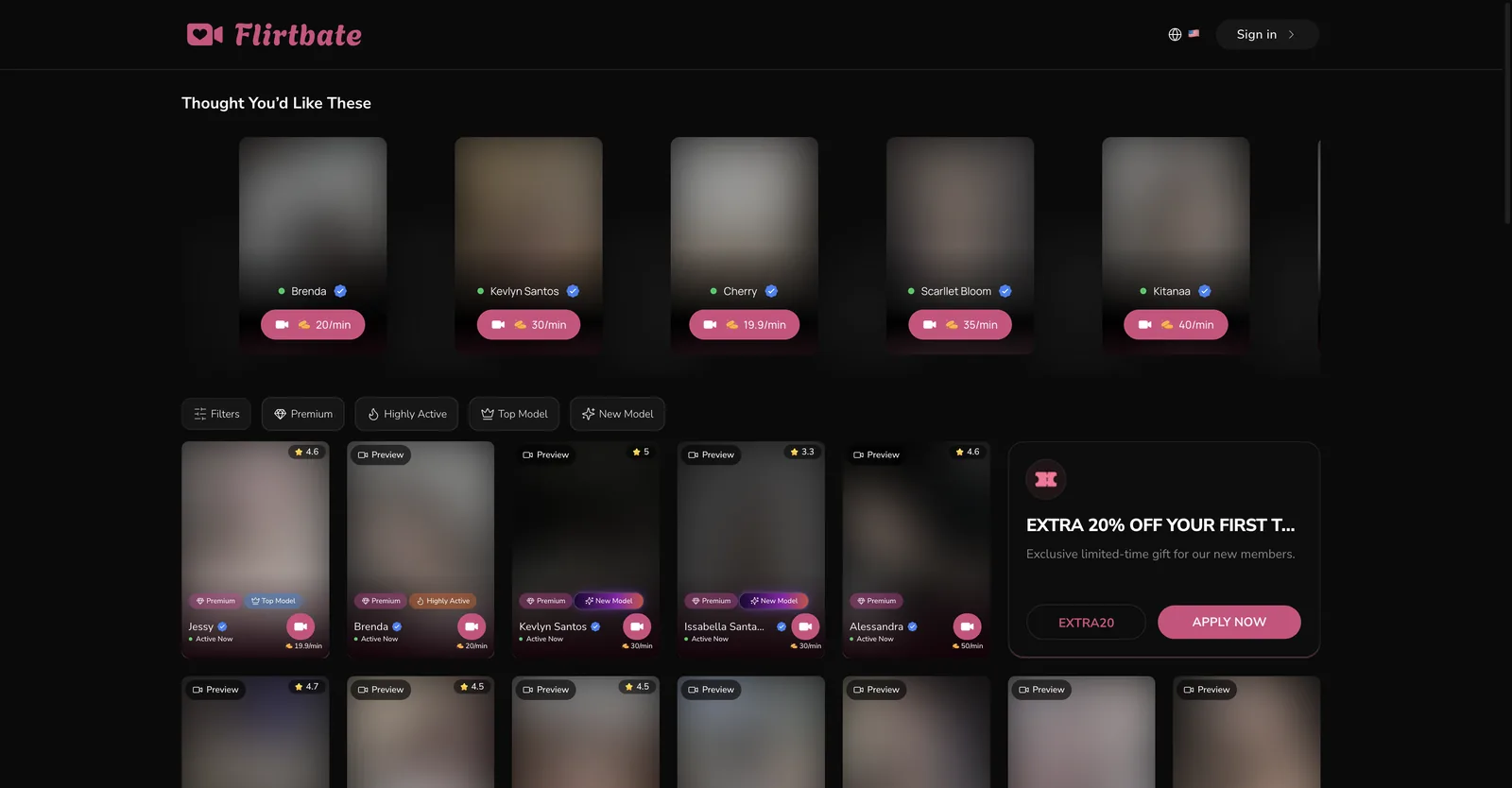Screen dimensions: 1512x788
Task: Click Highly Active tag on Brenda's card
Action: pyautogui.click(x=443, y=601)
